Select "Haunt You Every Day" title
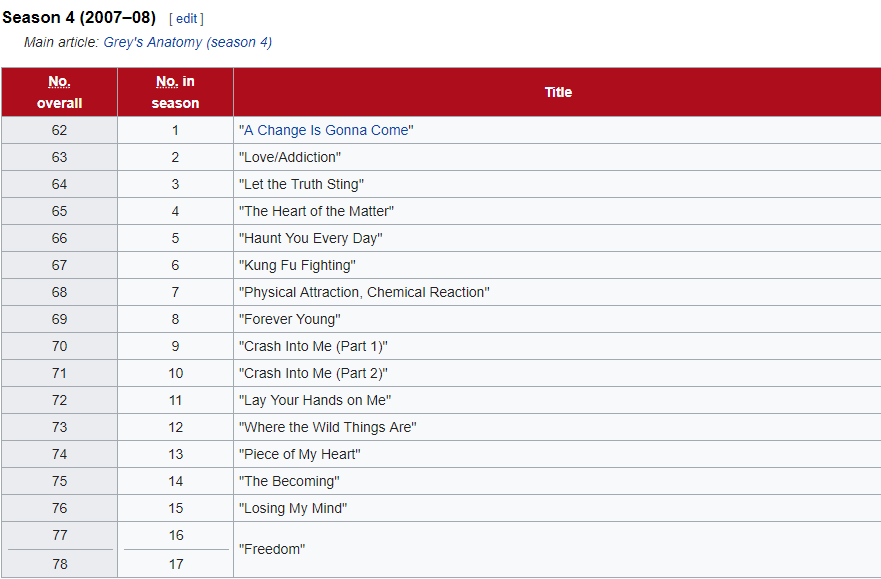Viewport: 881px width, 579px height. pyautogui.click(x=311, y=238)
